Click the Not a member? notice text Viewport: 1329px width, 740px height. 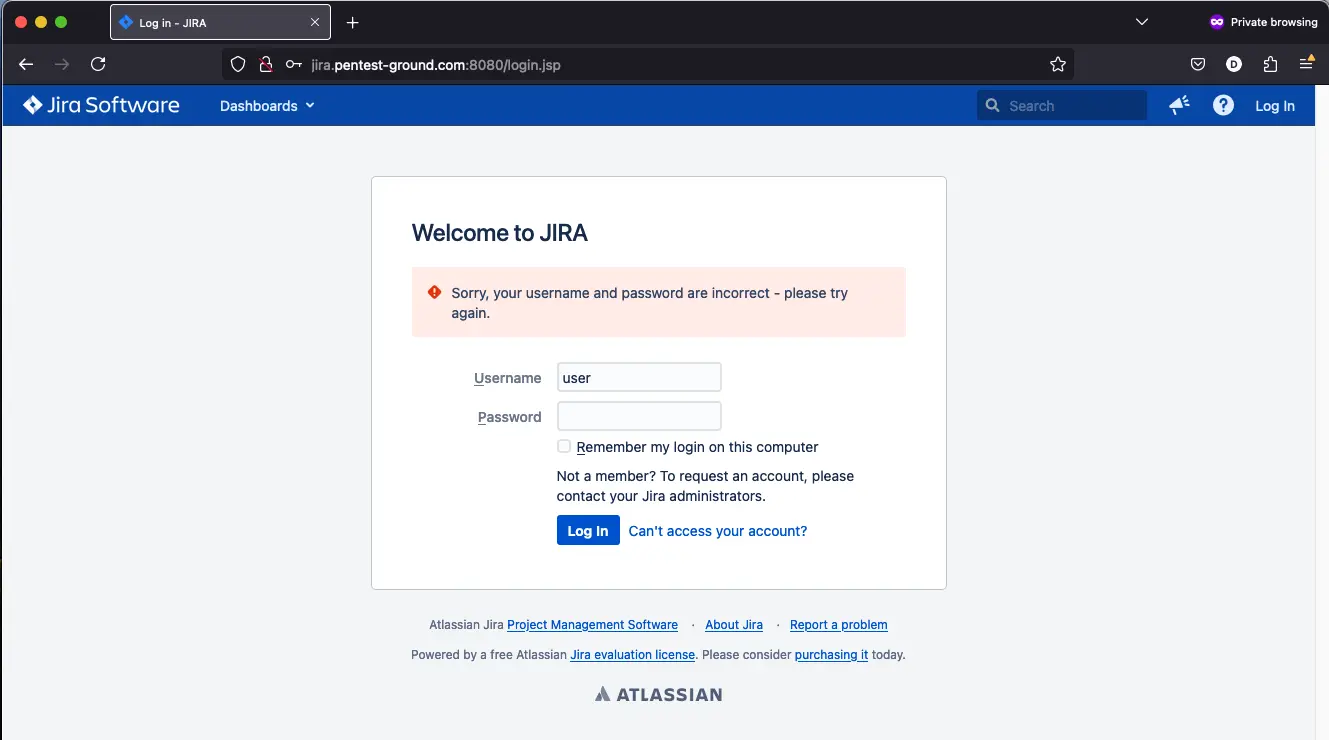(x=705, y=486)
